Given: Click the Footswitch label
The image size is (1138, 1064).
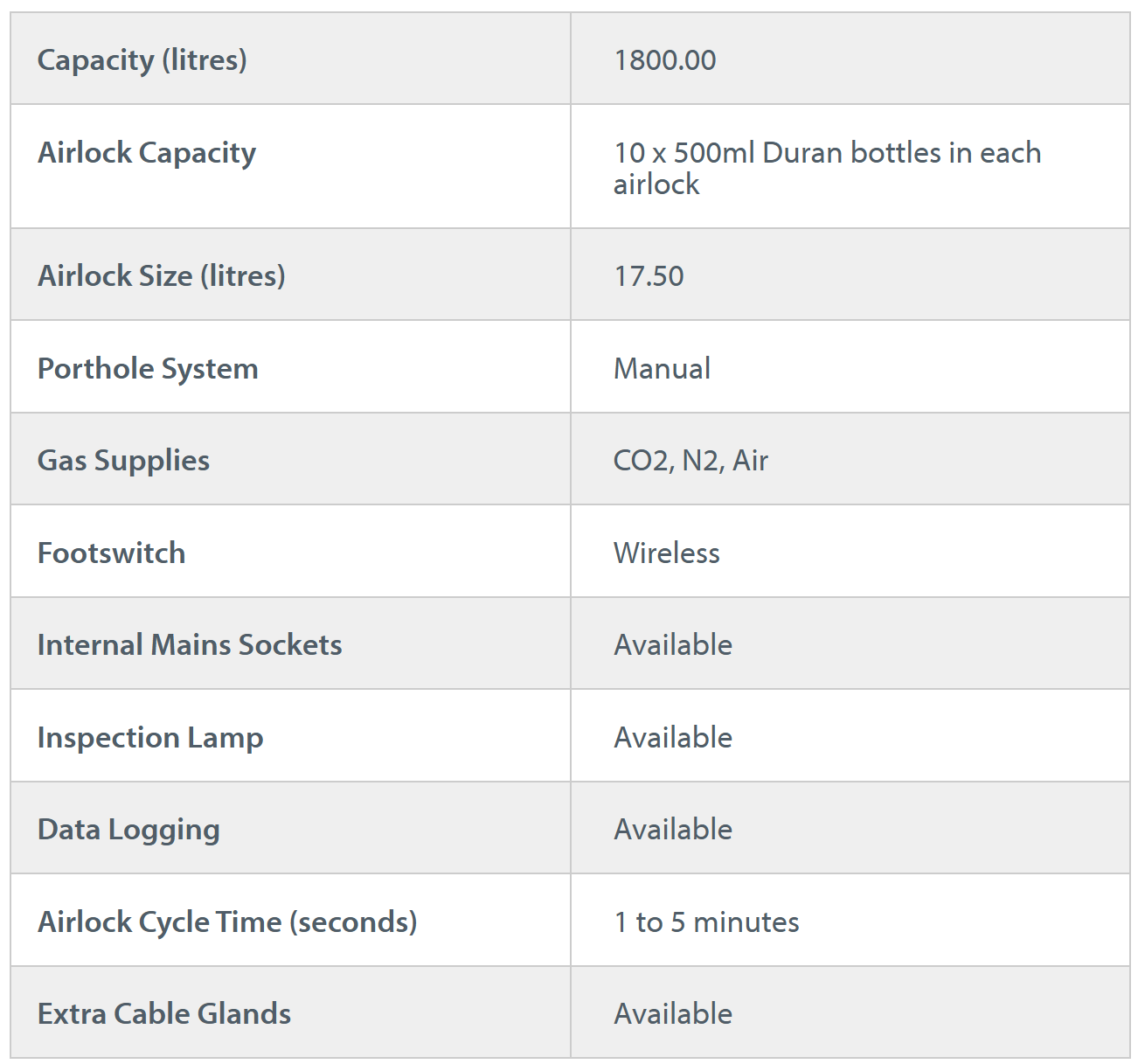Looking at the screenshot, I should pos(111,553).
